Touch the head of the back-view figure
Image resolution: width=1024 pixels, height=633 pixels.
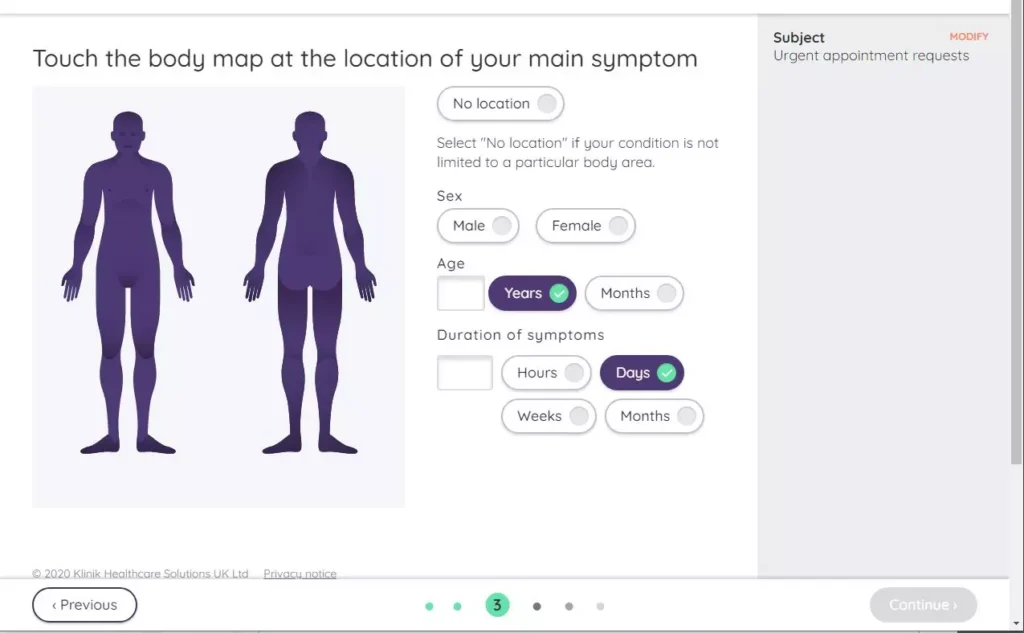[310, 133]
